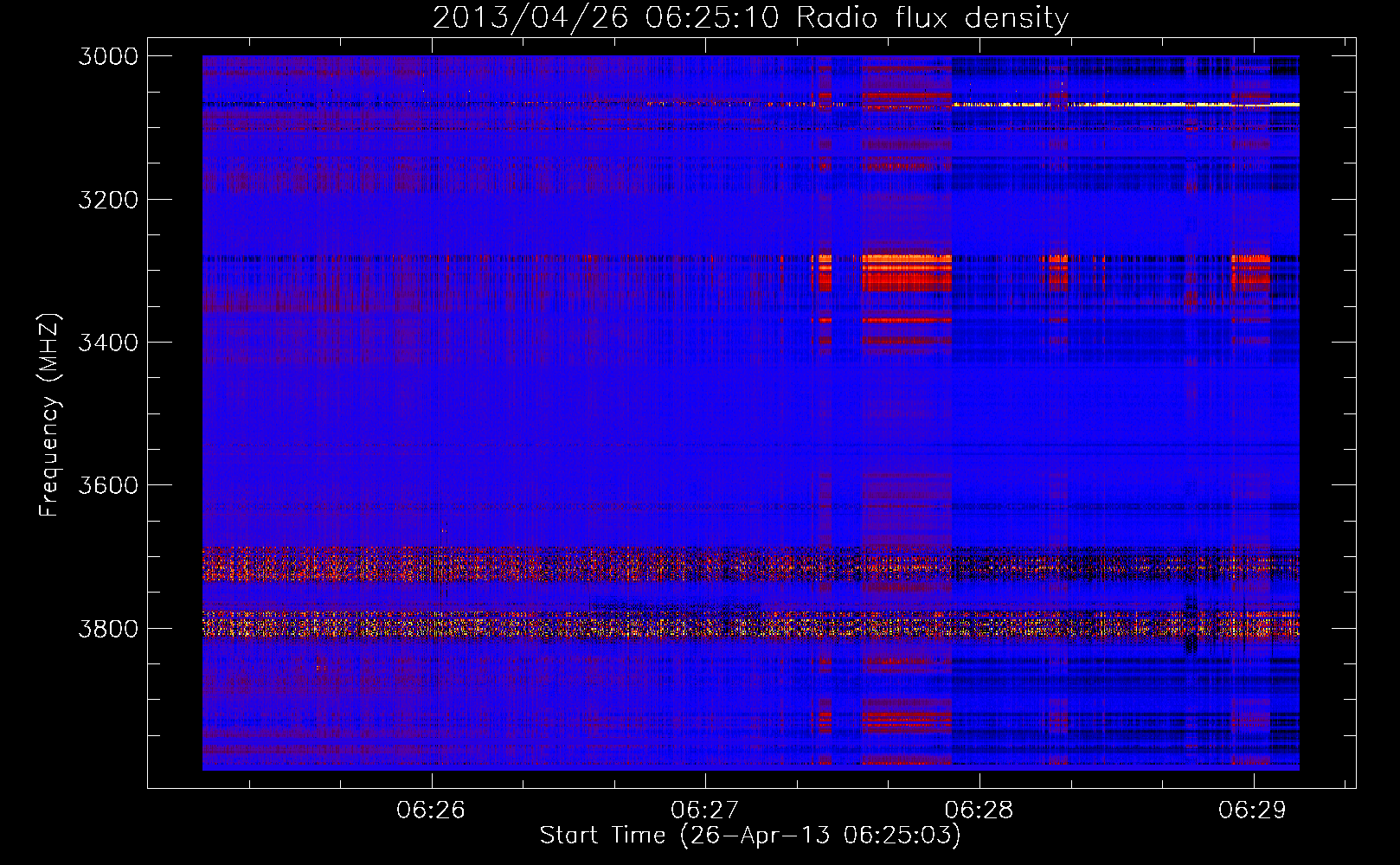The image size is (1400, 865).
Task: Select the 3800 frequency tick label
Action: [x=108, y=628]
